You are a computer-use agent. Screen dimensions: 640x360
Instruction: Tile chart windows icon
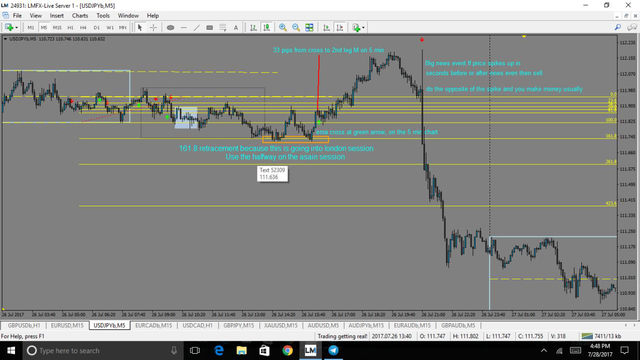pos(309,27)
